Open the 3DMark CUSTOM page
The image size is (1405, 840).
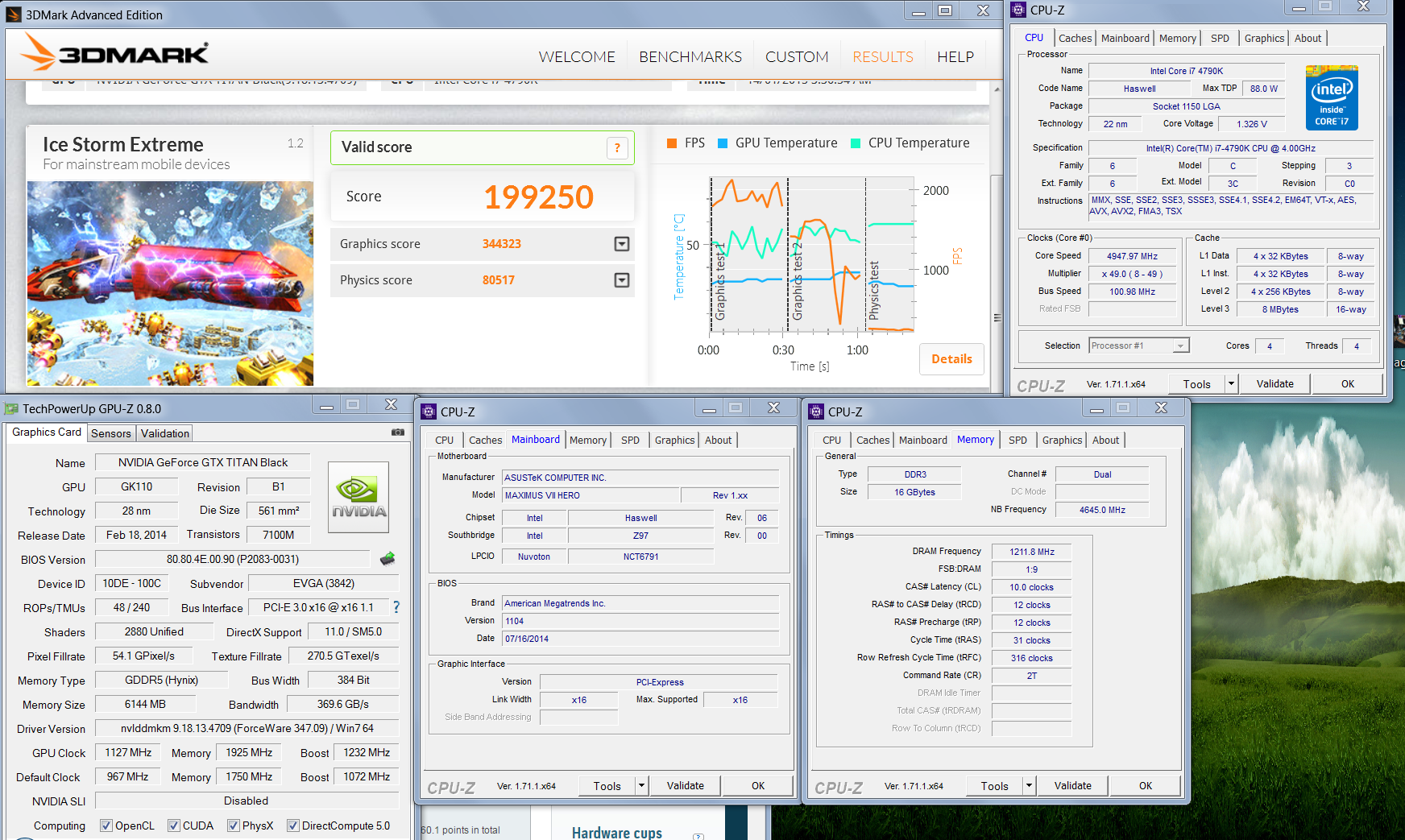click(797, 57)
